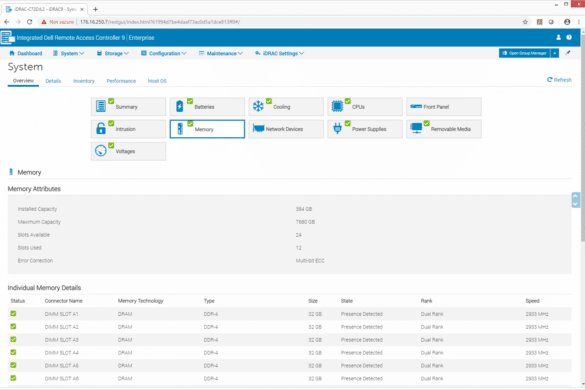Click DIMM SLOT A3 green status check
The width and height of the screenshot is (585, 390).
click(13, 339)
